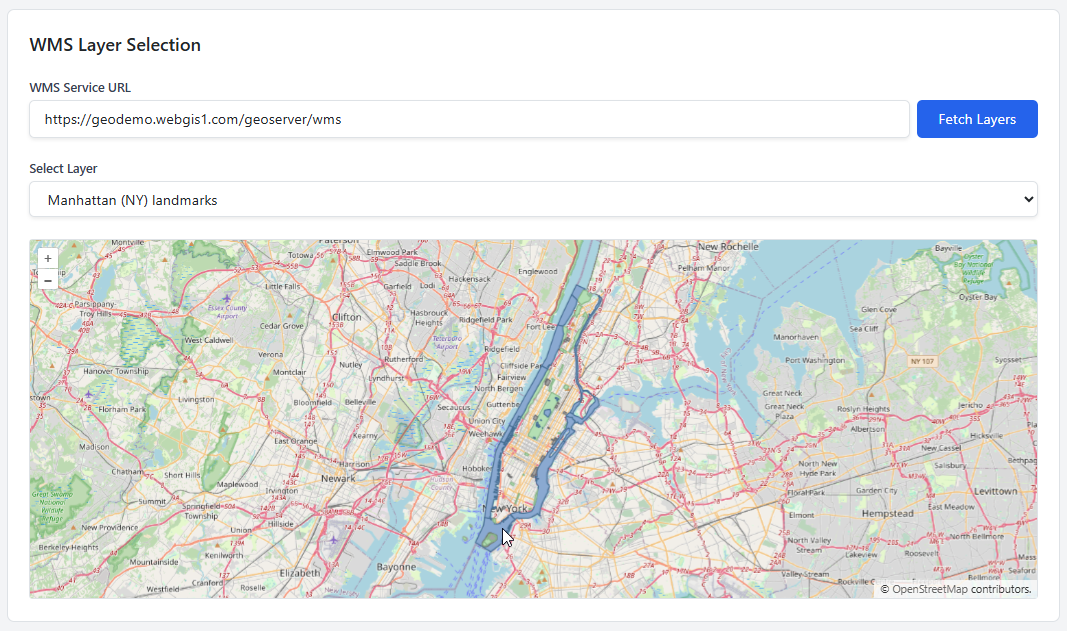Open the Select Layer dropdown

click(x=533, y=200)
